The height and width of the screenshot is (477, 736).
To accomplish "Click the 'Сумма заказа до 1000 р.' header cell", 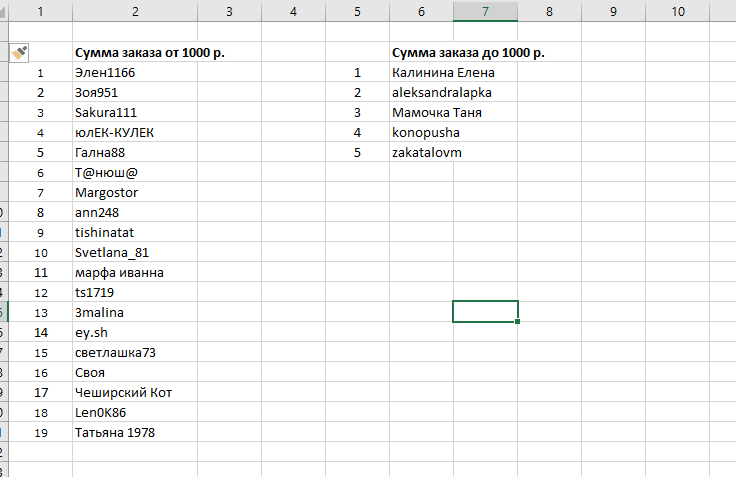I will click(468, 53).
